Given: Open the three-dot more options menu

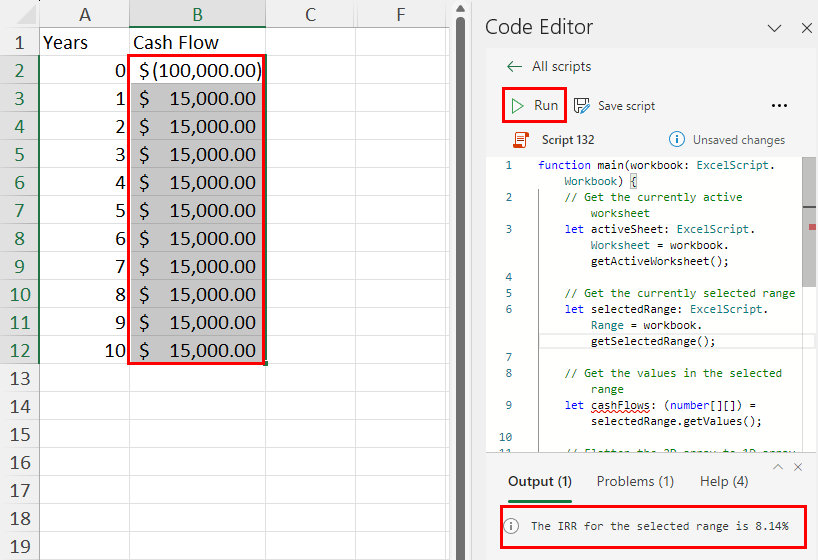Looking at the screenshot, I should (779, 106).
